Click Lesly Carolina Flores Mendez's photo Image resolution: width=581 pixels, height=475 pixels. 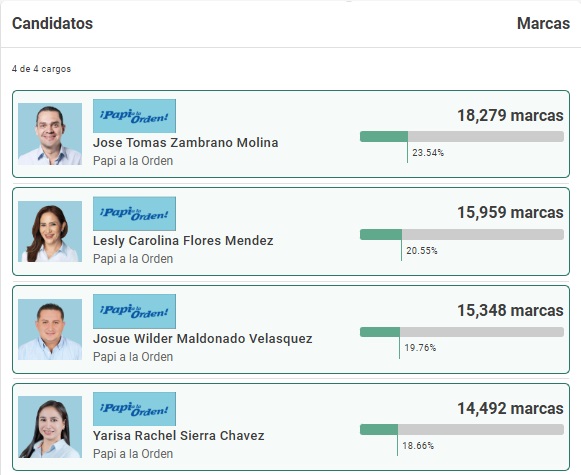50,232
